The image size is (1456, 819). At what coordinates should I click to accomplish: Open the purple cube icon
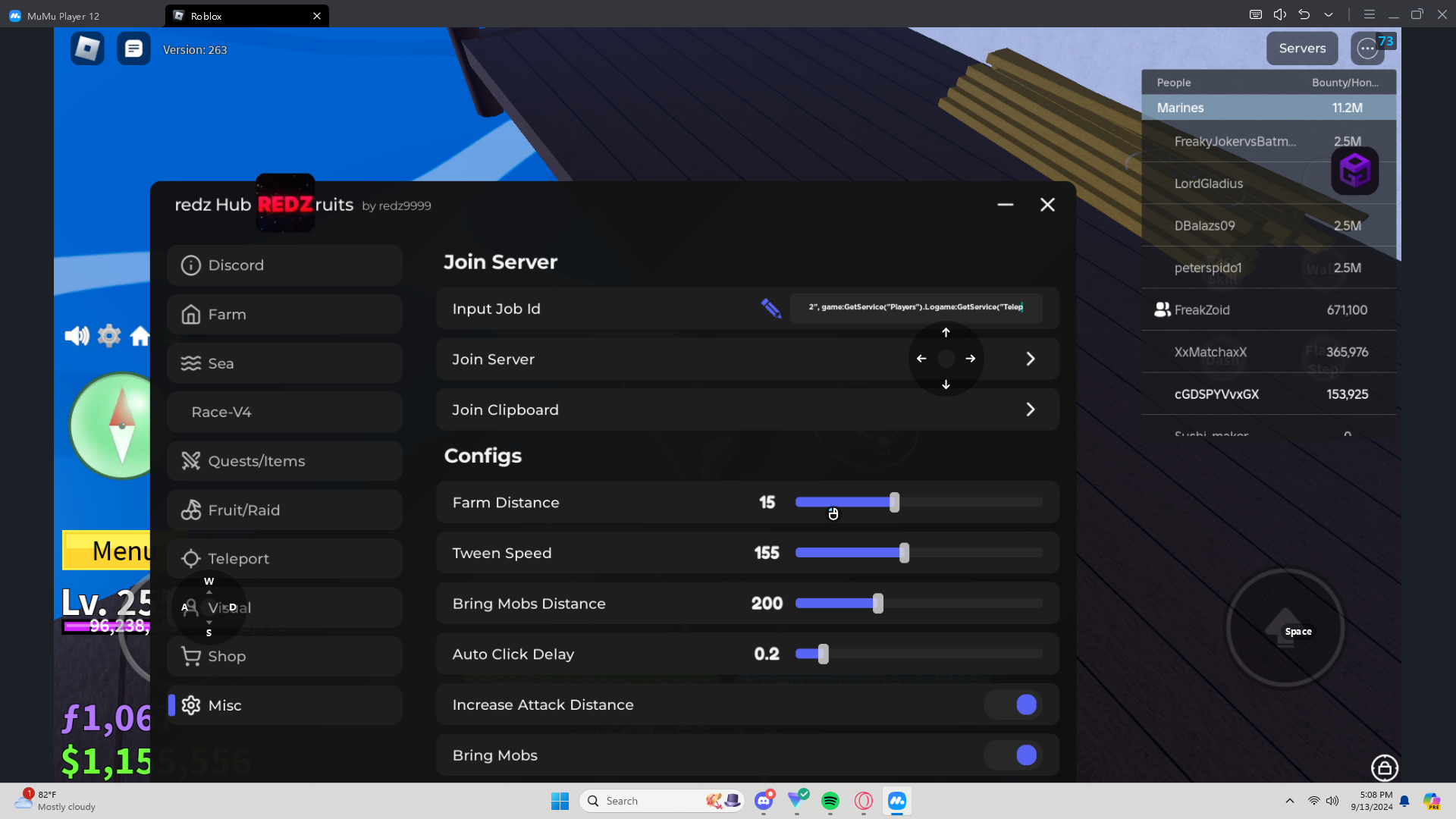tap(1355, 171)
